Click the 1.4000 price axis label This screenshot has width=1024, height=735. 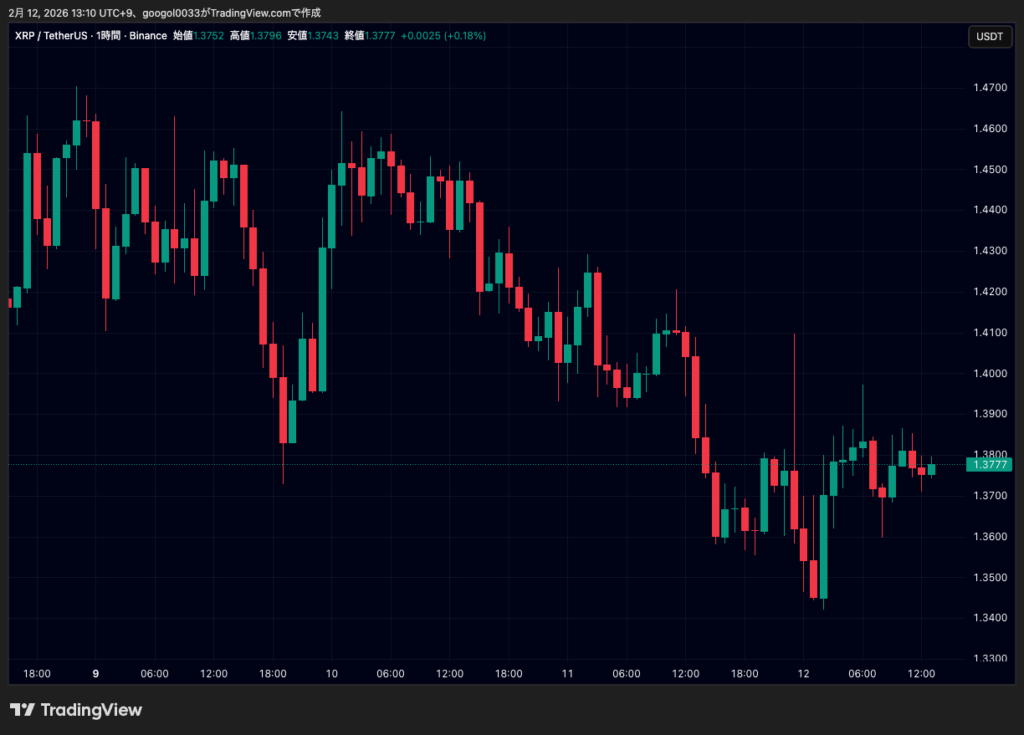point(988,373)
